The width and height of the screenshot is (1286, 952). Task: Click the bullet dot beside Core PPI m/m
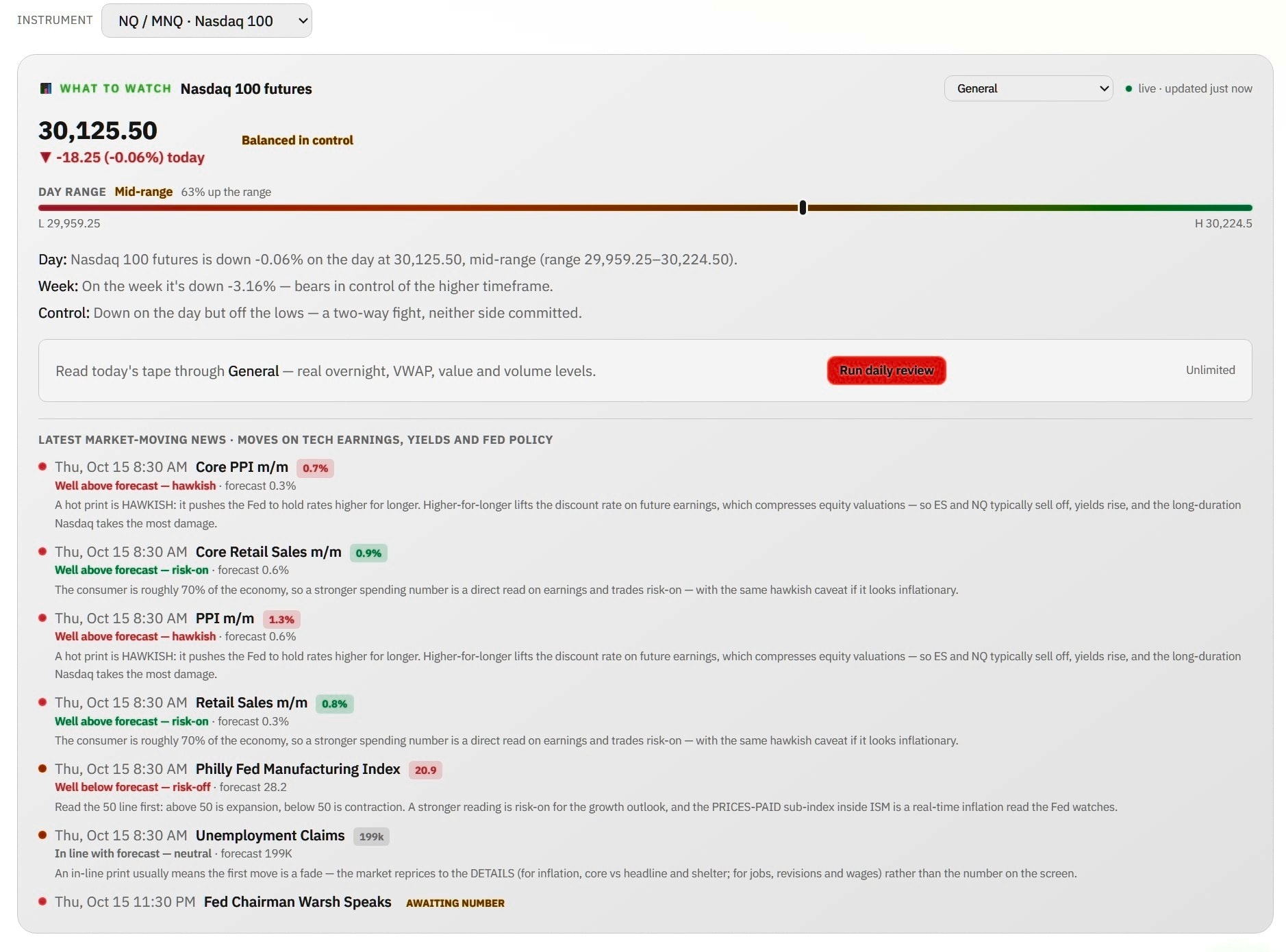click(x=42, y=466)
